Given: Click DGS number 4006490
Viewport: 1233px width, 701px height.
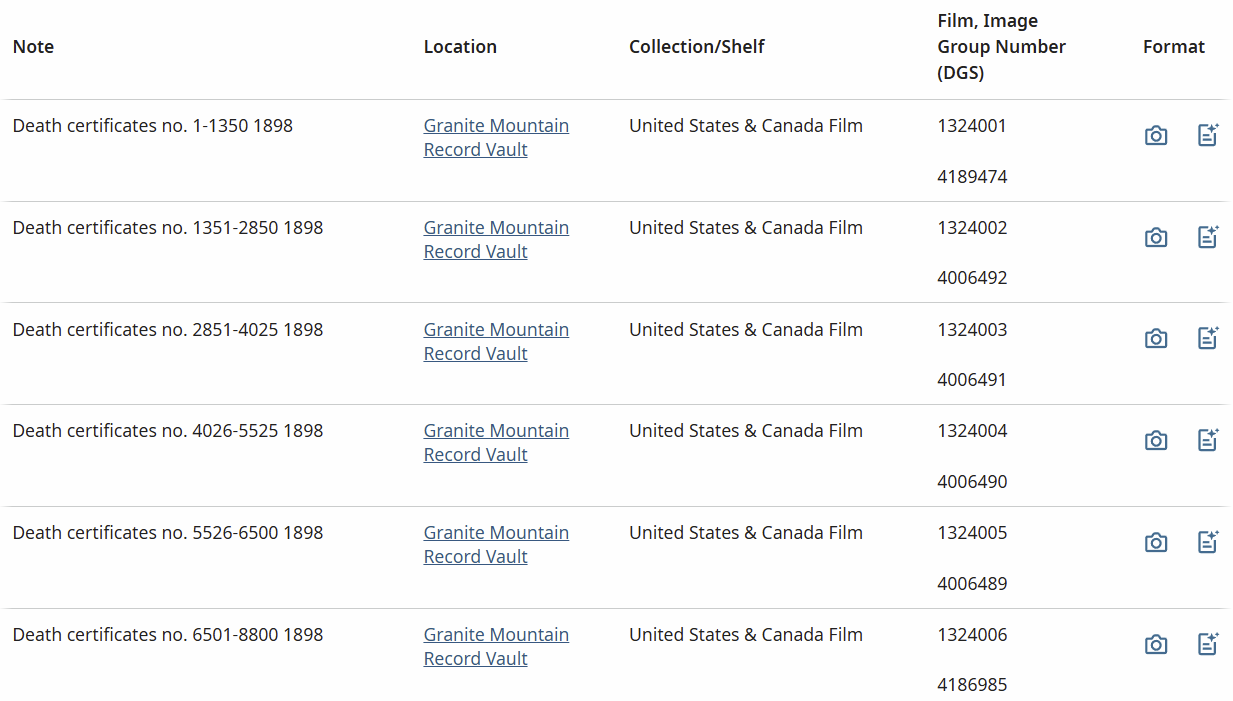Looking at the screenshot, I should tap(972, 482).
